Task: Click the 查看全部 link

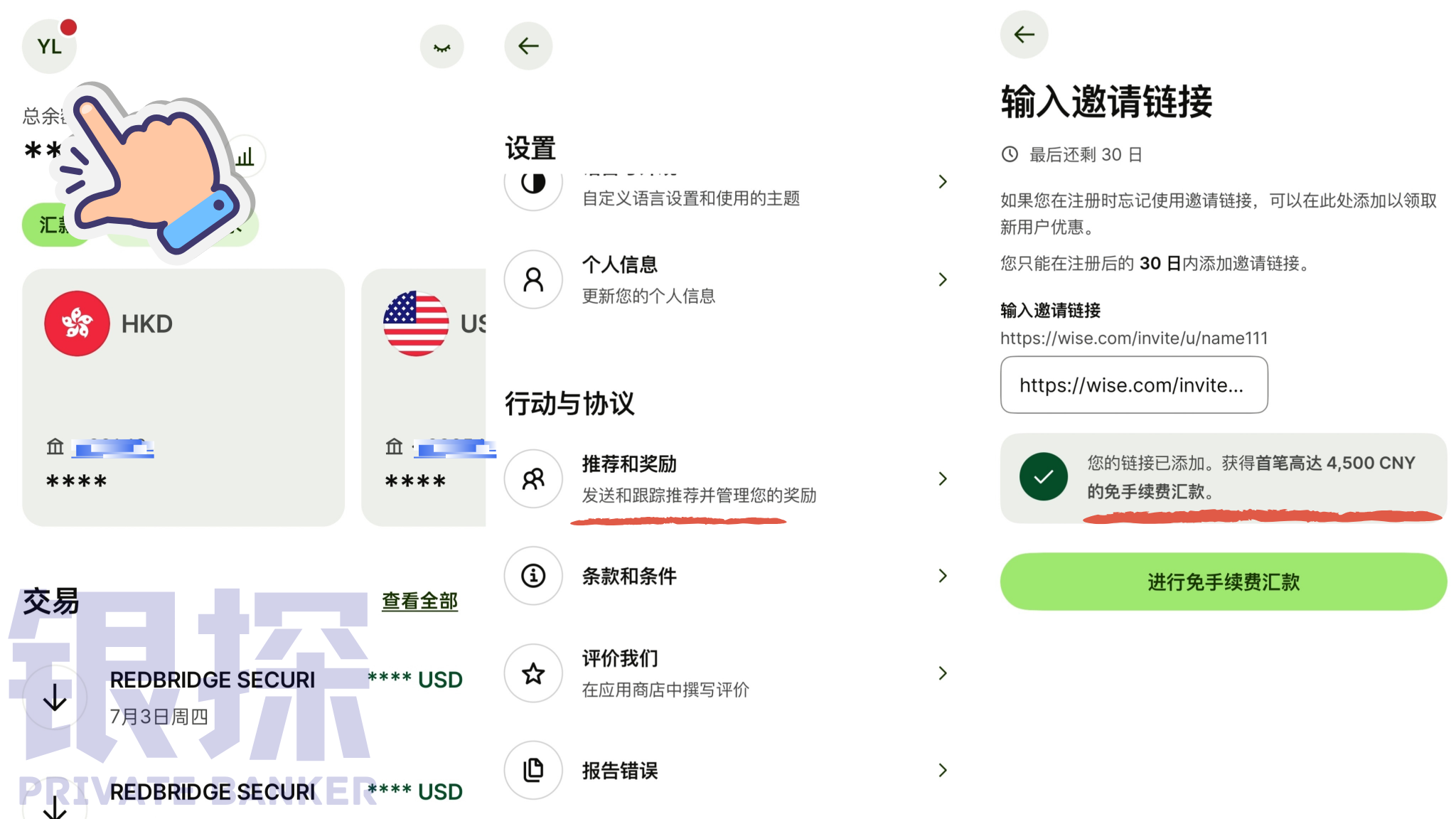Action: [419, 601]
